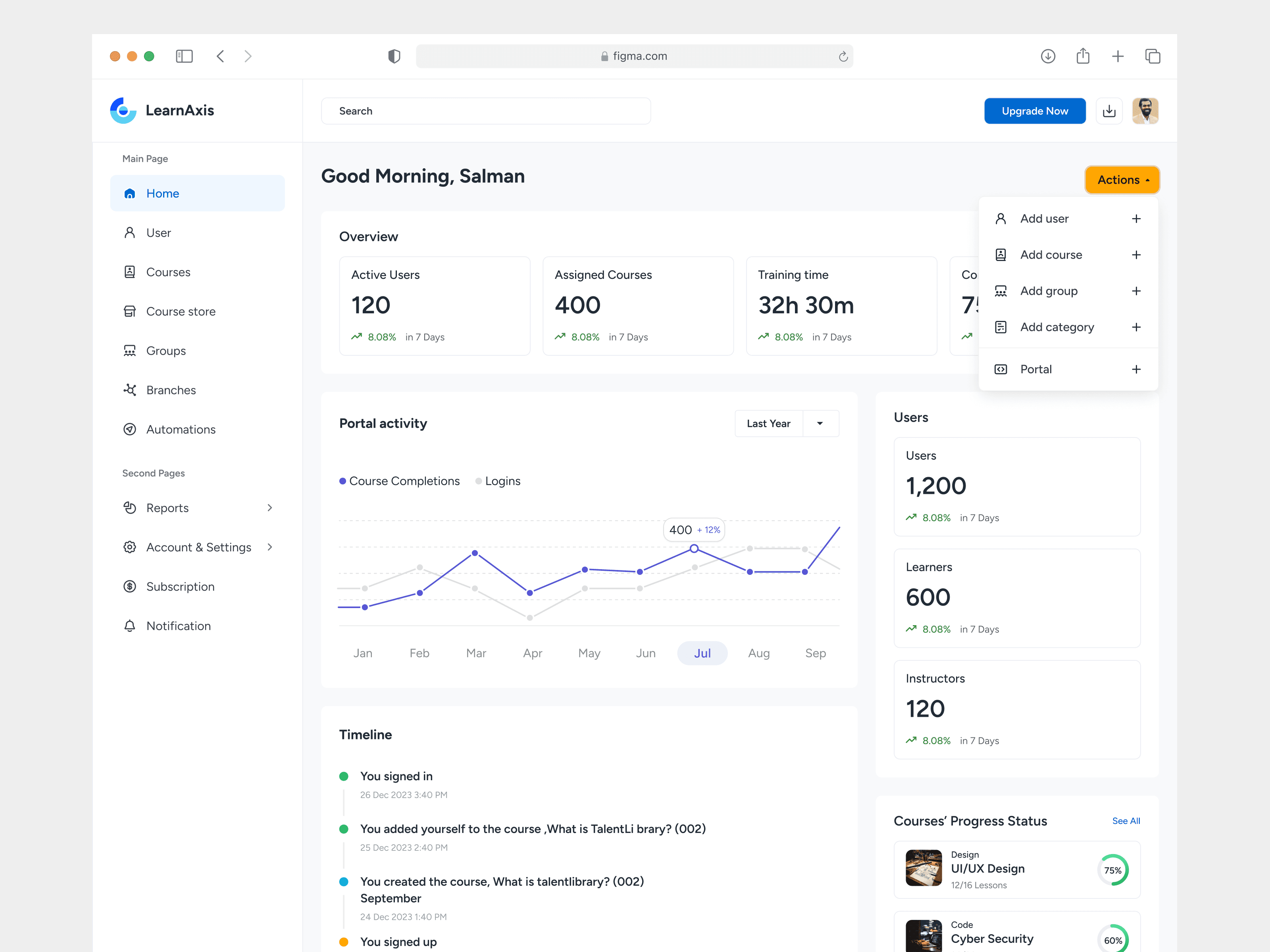Viewport: 1270px width, 952px height.
Task: Open the user profile avatar
Action: [1145, 111]
